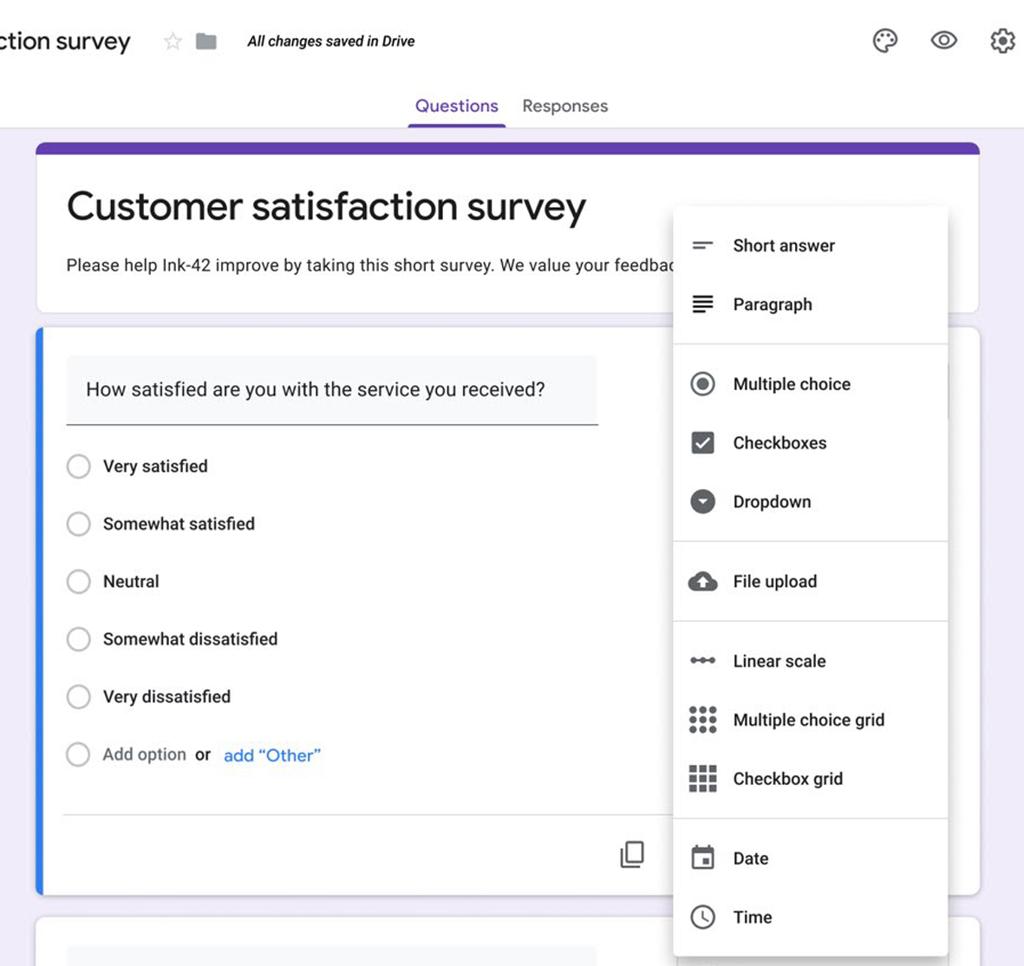1024x966 pixels.
Task: Switch to the Questions tab
Action: (456, 106)
